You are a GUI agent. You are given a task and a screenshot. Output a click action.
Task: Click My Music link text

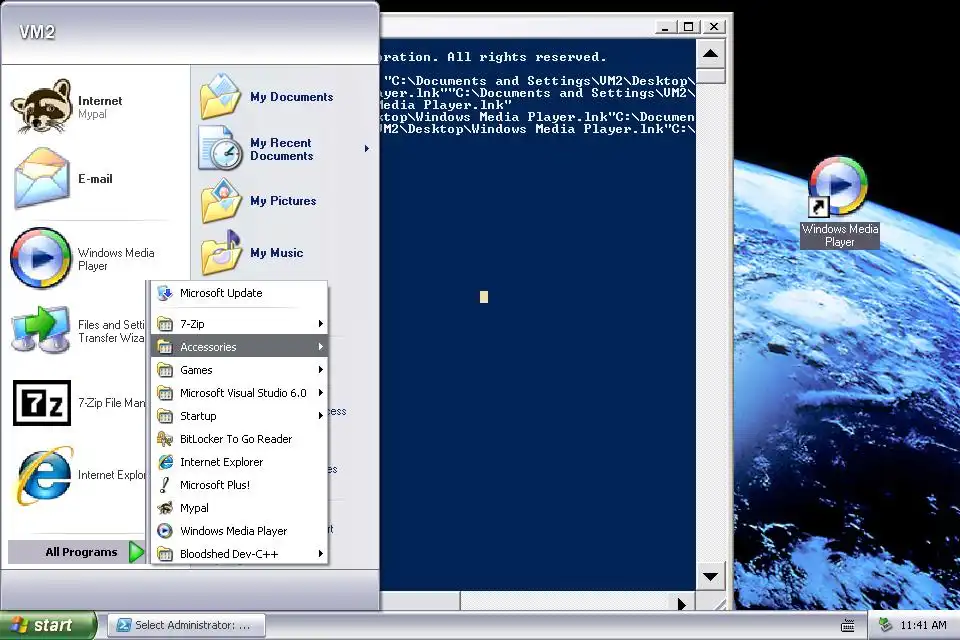[276, 253]
